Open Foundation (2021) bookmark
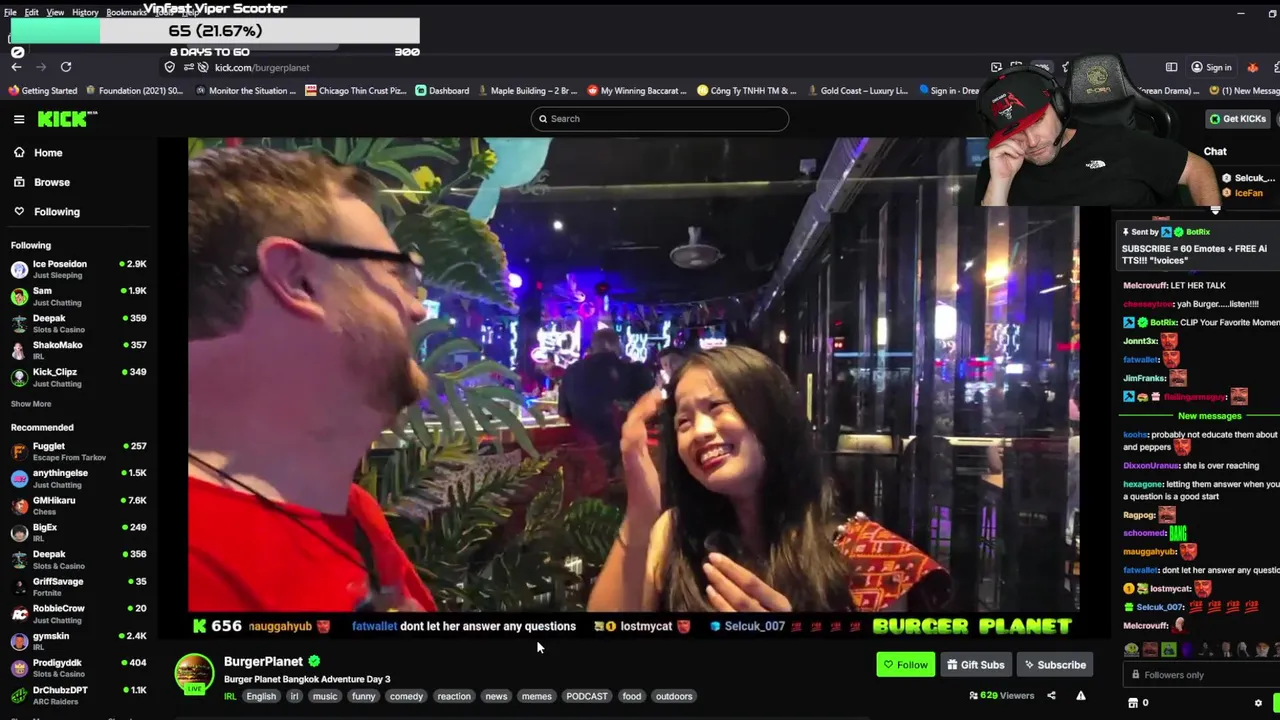Viewport: 1280px width, 720px height. 135,91
